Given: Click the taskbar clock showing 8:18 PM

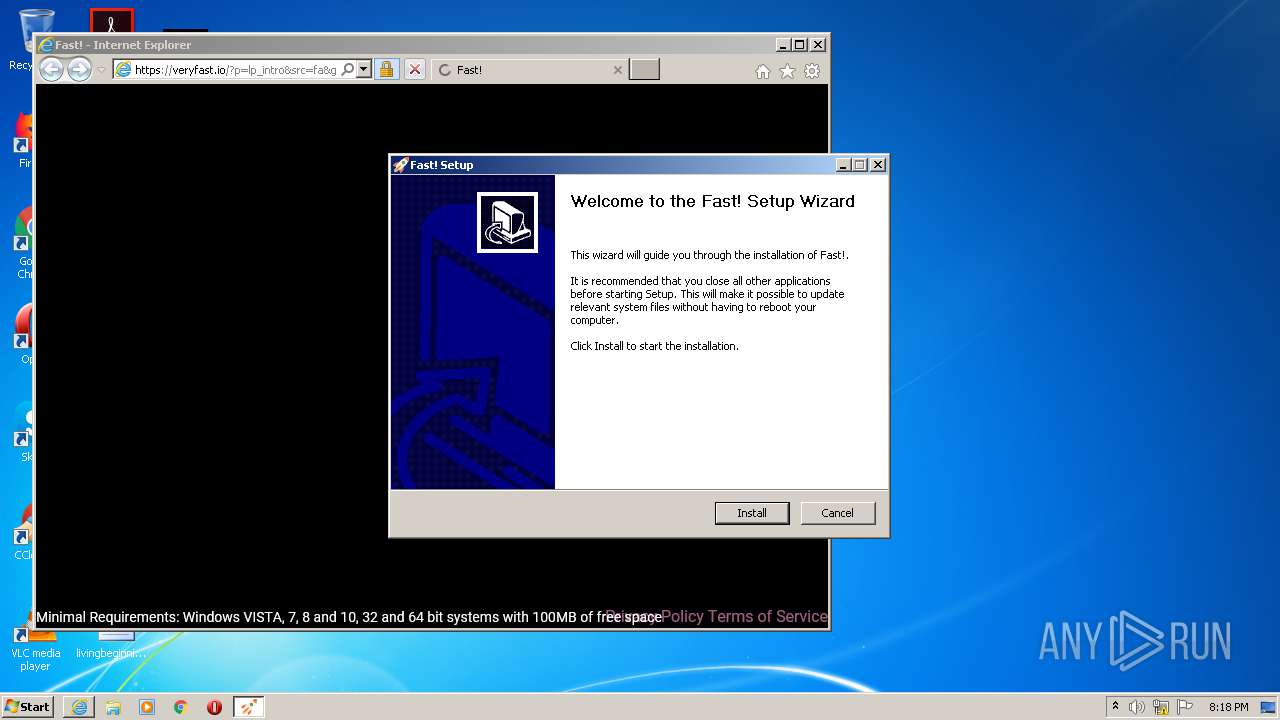Looking at the screenshot, I should click(1228, 707).
